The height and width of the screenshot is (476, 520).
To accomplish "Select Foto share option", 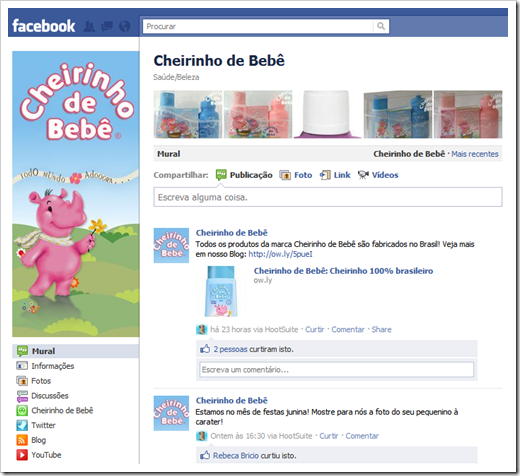I will [x=296, y=175].
